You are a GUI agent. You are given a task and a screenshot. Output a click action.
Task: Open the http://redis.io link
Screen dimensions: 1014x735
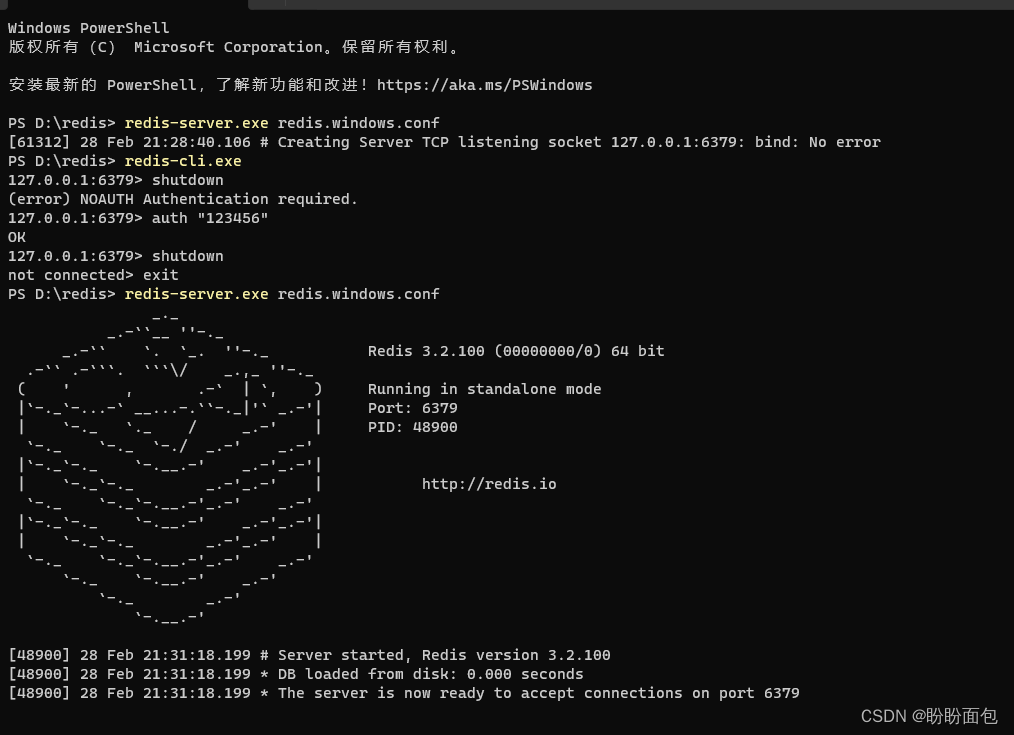pyautogui.click(x=489, y=484)
